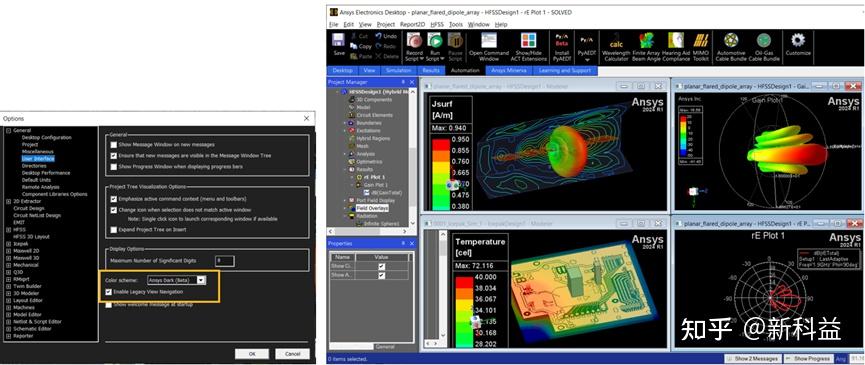Expand the 2D Extractor options node
The width and height of the screenshot is (865, 365).
(8, 201)
